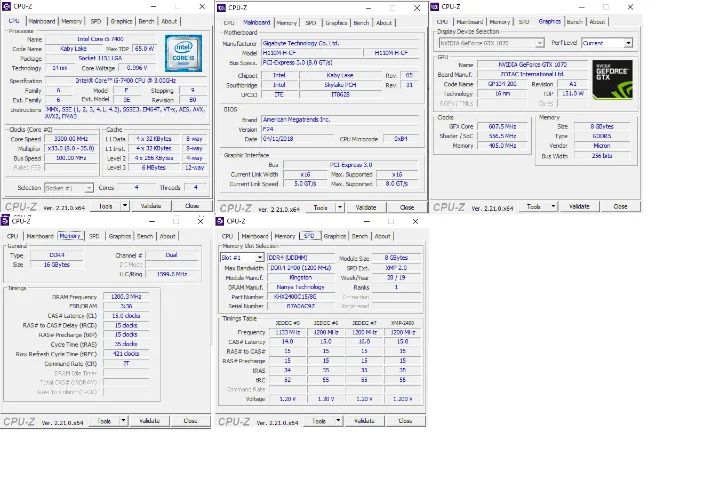Image resolution: width=707 pixels, height=480 pixels.
Task: Click Close button in SPD window
Action: [x=405, y=421]
